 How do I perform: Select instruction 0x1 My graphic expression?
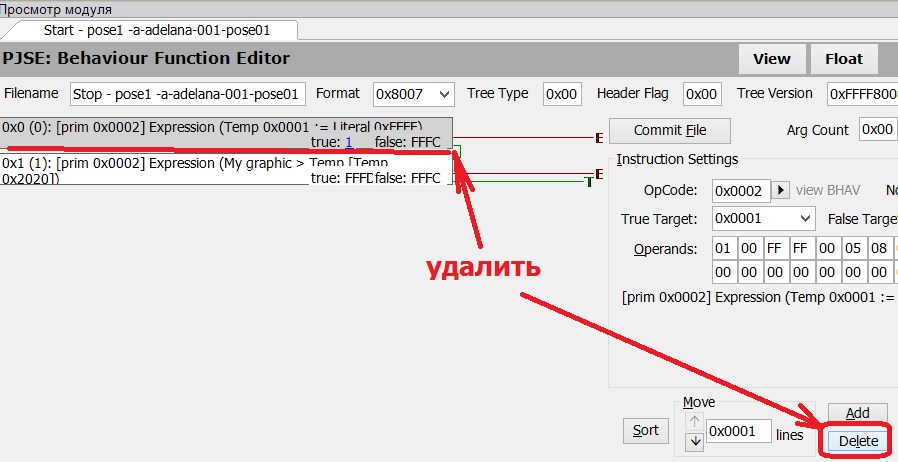[150, 163]
